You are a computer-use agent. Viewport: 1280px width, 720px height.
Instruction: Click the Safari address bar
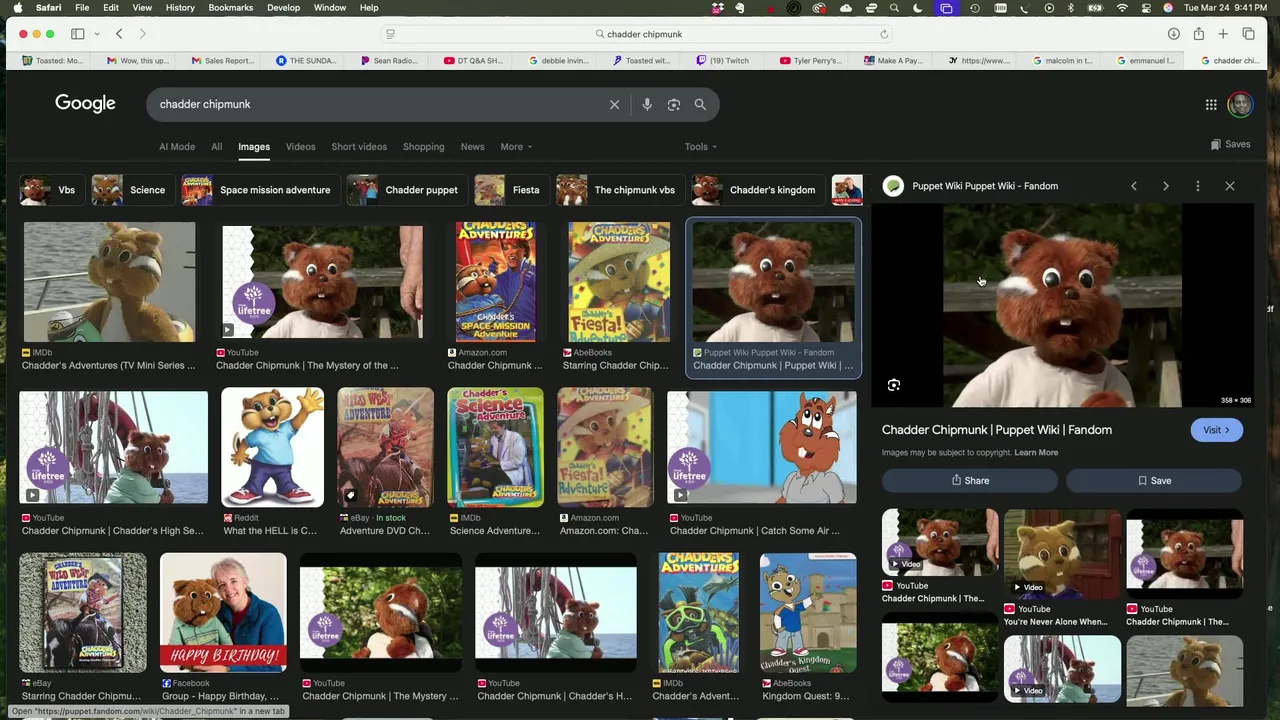pyautogui.click(x=638, y=34)
